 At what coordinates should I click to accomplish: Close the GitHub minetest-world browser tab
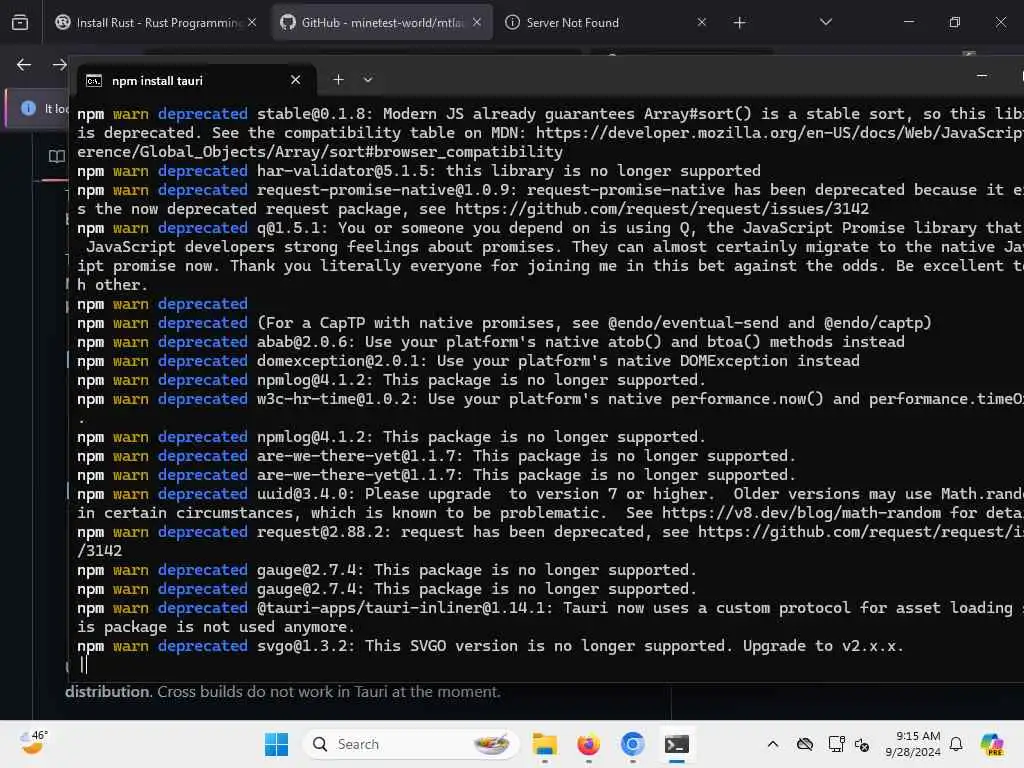[x=477, y=22]
